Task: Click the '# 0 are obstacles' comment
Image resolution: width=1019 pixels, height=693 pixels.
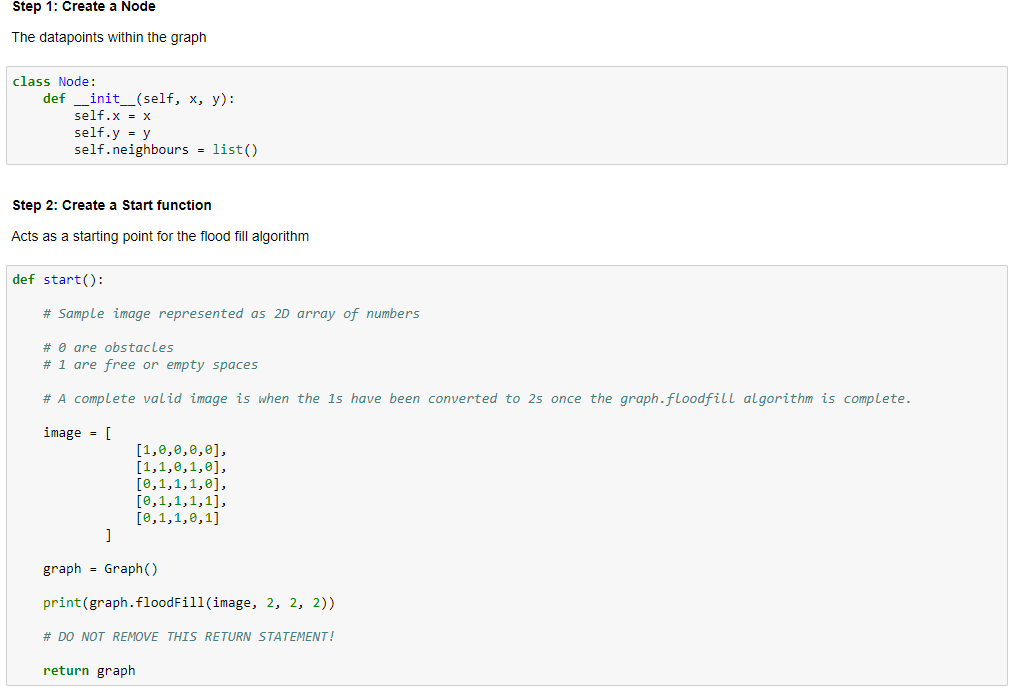Action: [109, 347]
